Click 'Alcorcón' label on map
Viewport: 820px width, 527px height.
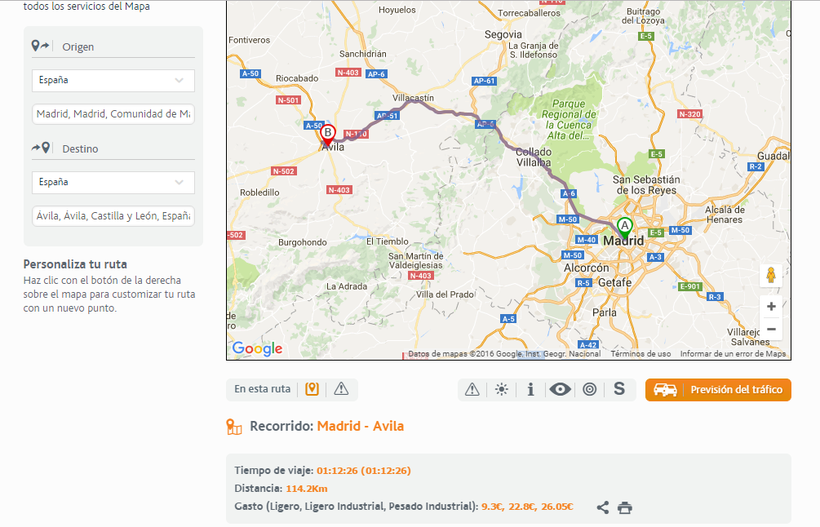[x=586, y=268]
